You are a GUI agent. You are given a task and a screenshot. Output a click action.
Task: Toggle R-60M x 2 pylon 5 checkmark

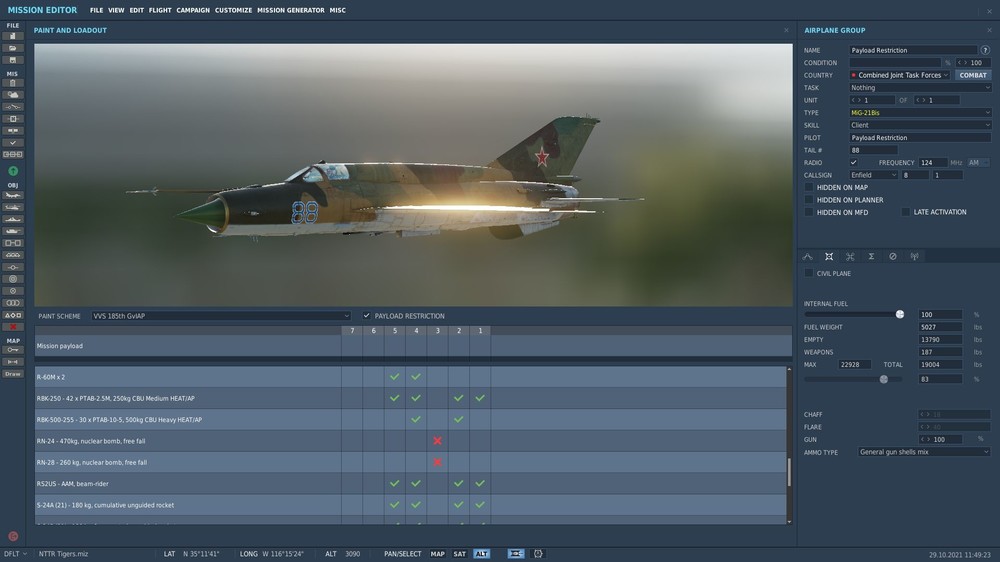tap(395, 377)
